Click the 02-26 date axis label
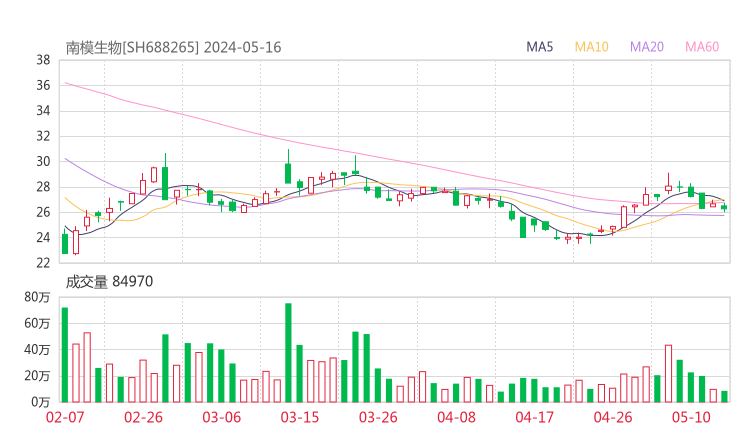740x440 pixels. (x=143, y=417)
